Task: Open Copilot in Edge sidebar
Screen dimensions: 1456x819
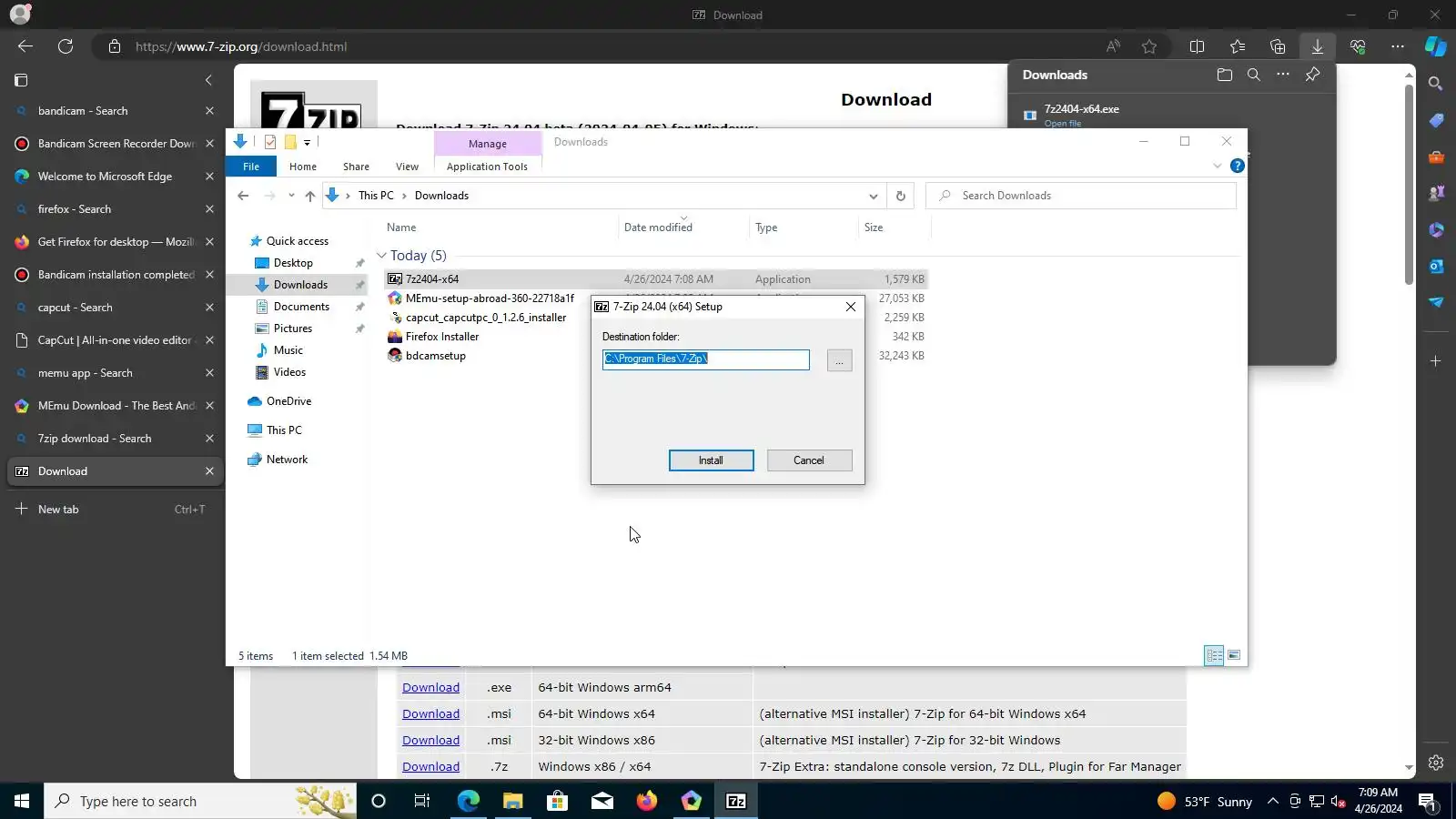Action: click(x=1436, y=46)
